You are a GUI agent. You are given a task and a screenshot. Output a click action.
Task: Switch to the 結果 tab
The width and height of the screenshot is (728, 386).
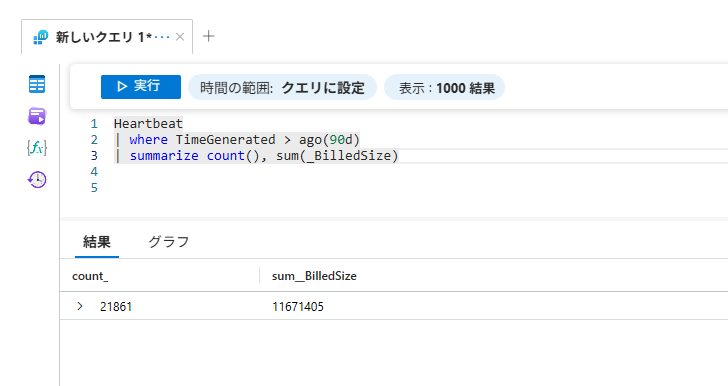(x=97, y=242)
